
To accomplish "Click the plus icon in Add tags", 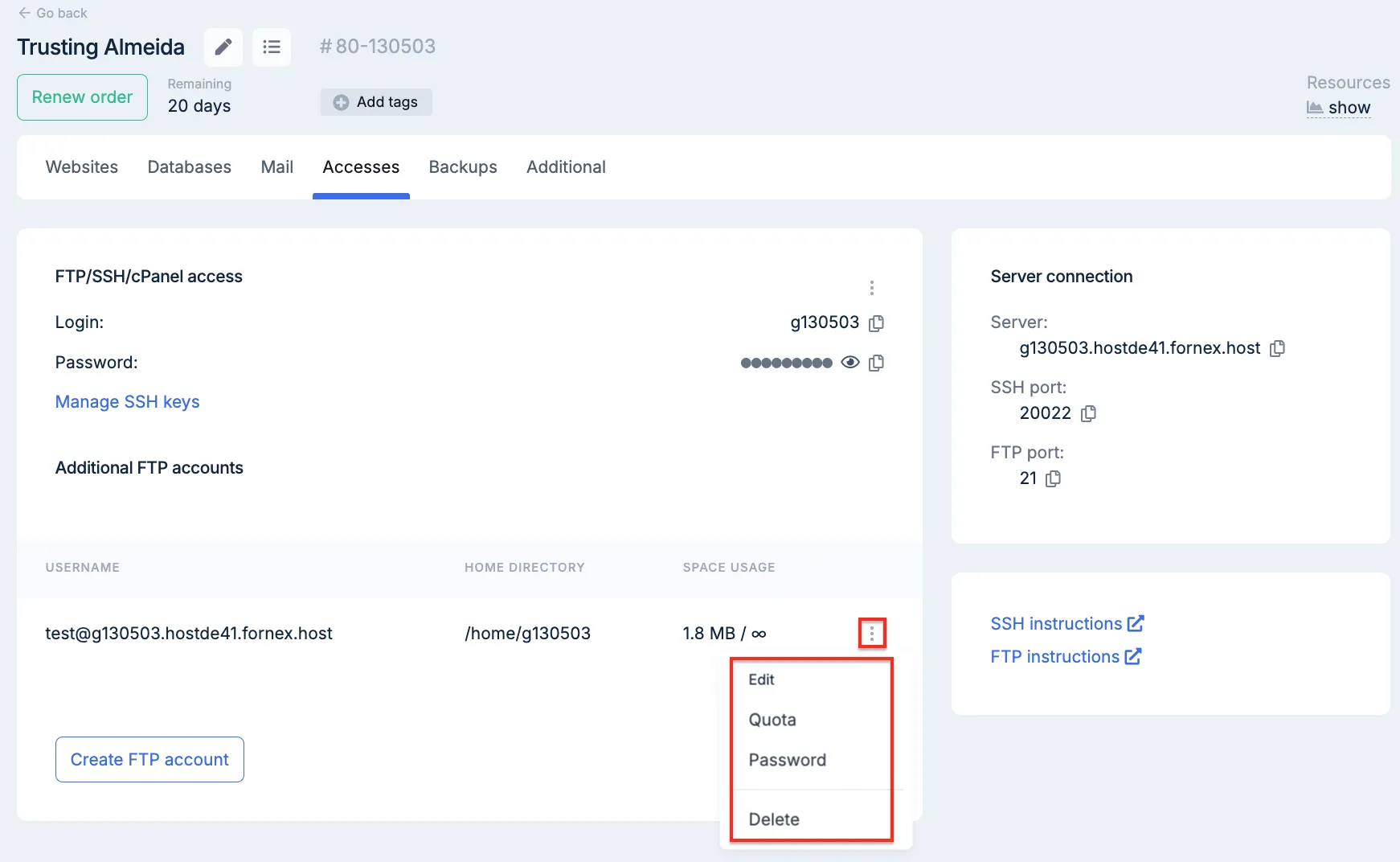I will coord(341,102).
